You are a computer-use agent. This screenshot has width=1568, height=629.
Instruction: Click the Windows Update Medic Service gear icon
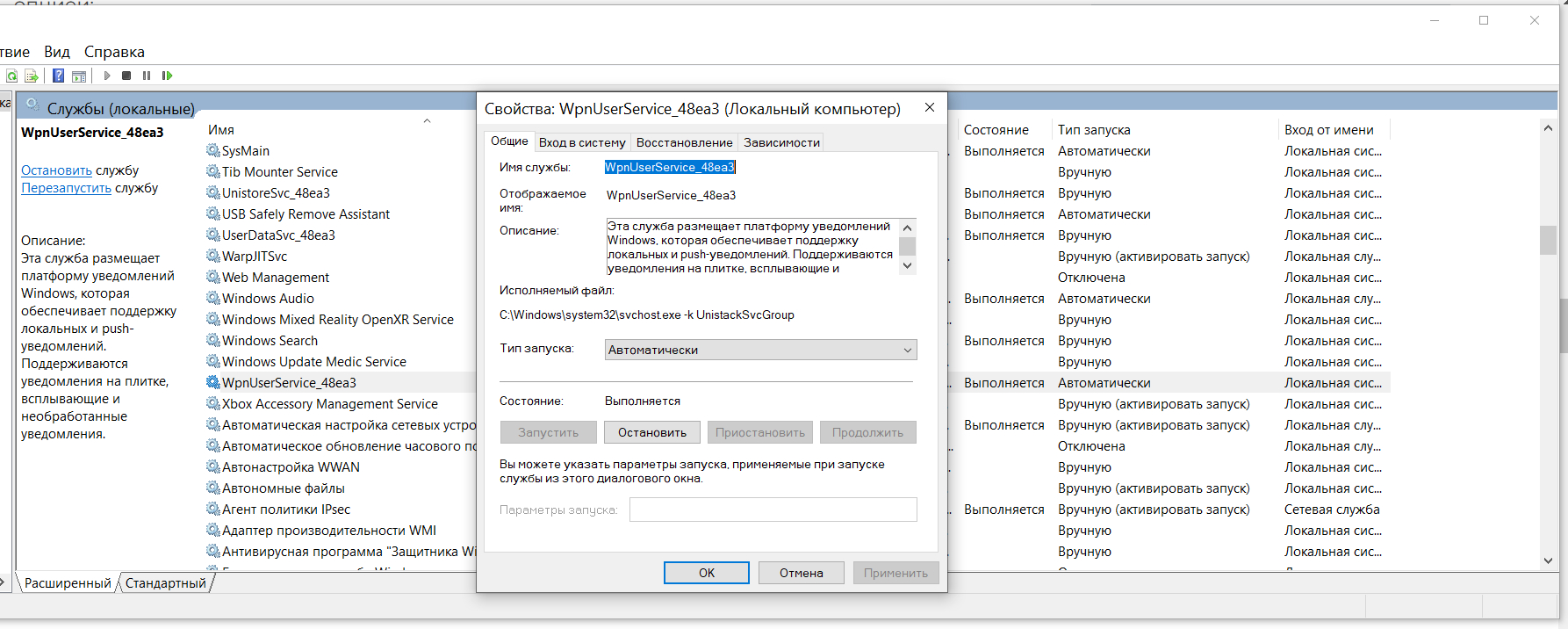coord(213,361)
